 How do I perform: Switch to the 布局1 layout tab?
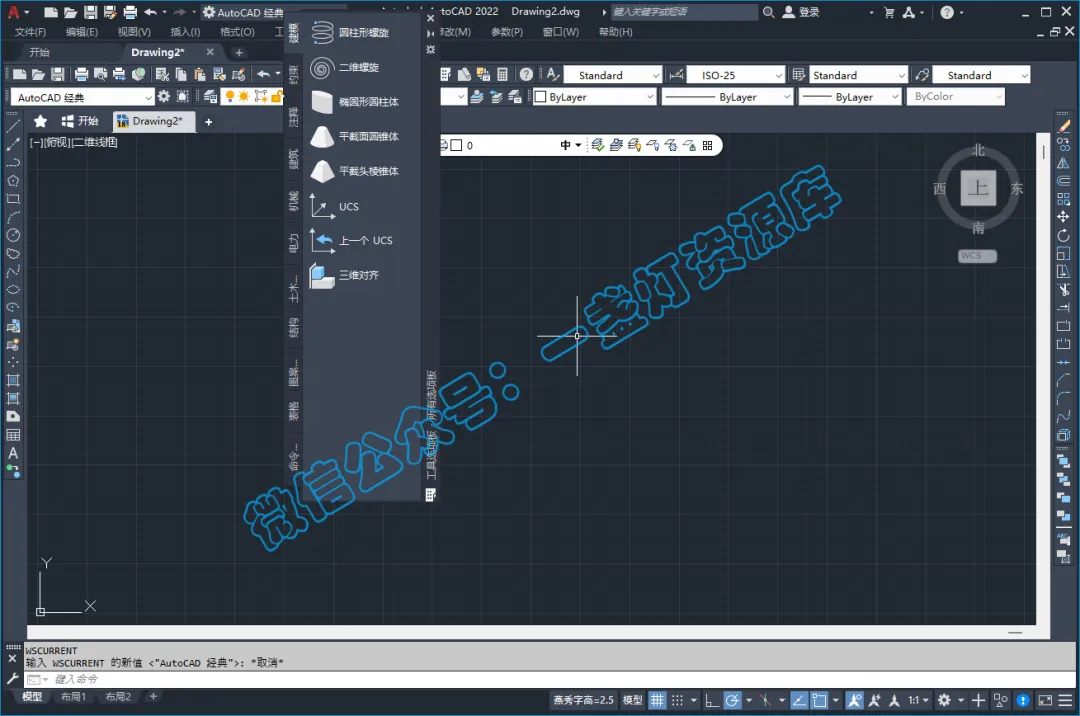(73, 697)
